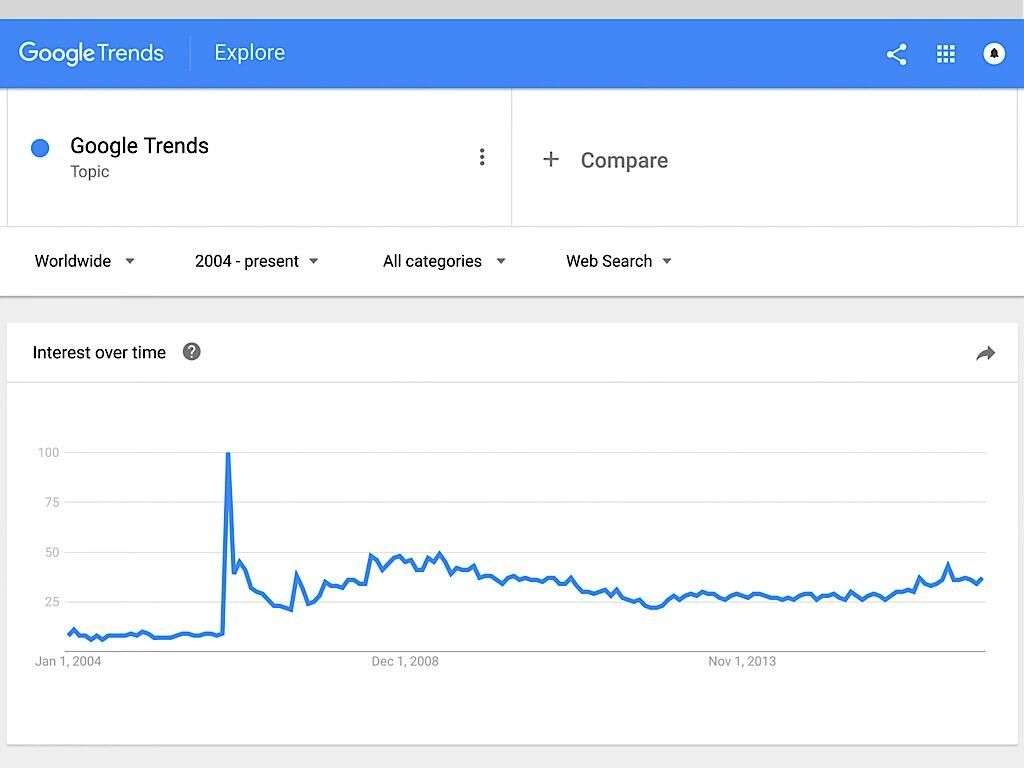Image resolution: width=1024 pixels, height=768 pixels.
Task: Select the Google Trends topic search term
Action: [x=139, y=146]
